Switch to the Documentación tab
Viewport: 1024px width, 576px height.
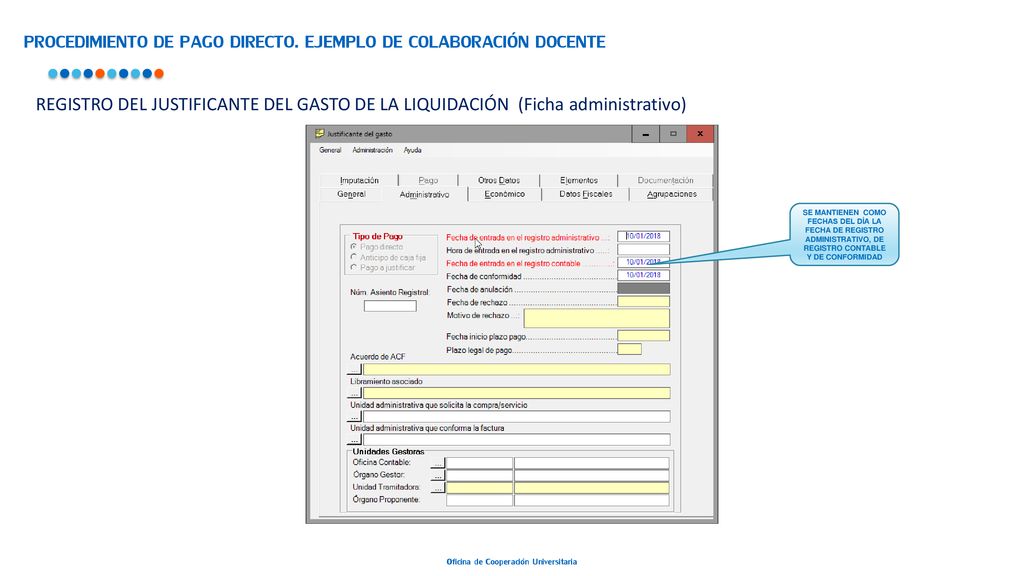click(x=665, y=180)
